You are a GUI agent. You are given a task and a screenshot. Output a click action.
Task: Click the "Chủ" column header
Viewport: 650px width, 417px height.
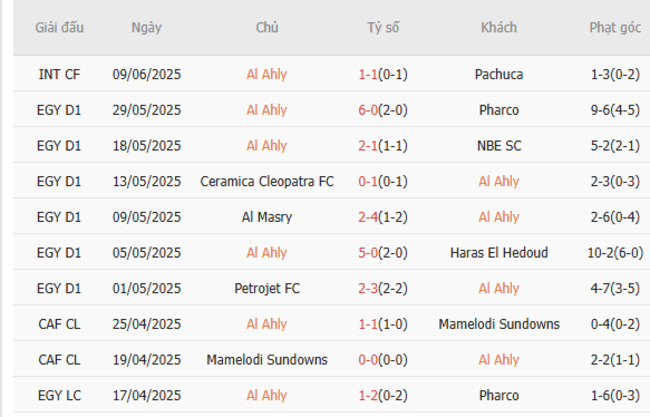pos(267,27)
